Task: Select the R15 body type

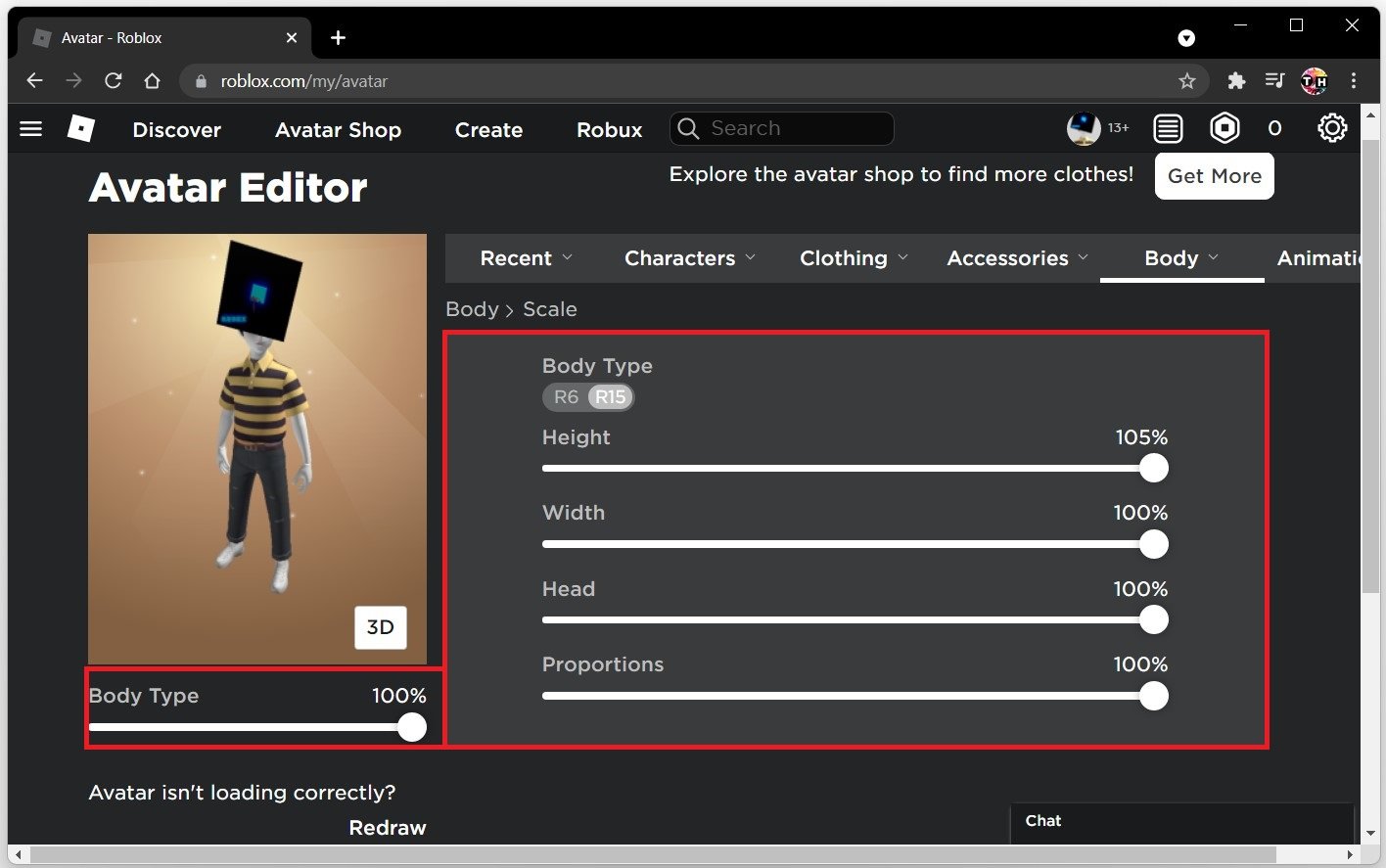Action: click(610, 397)
